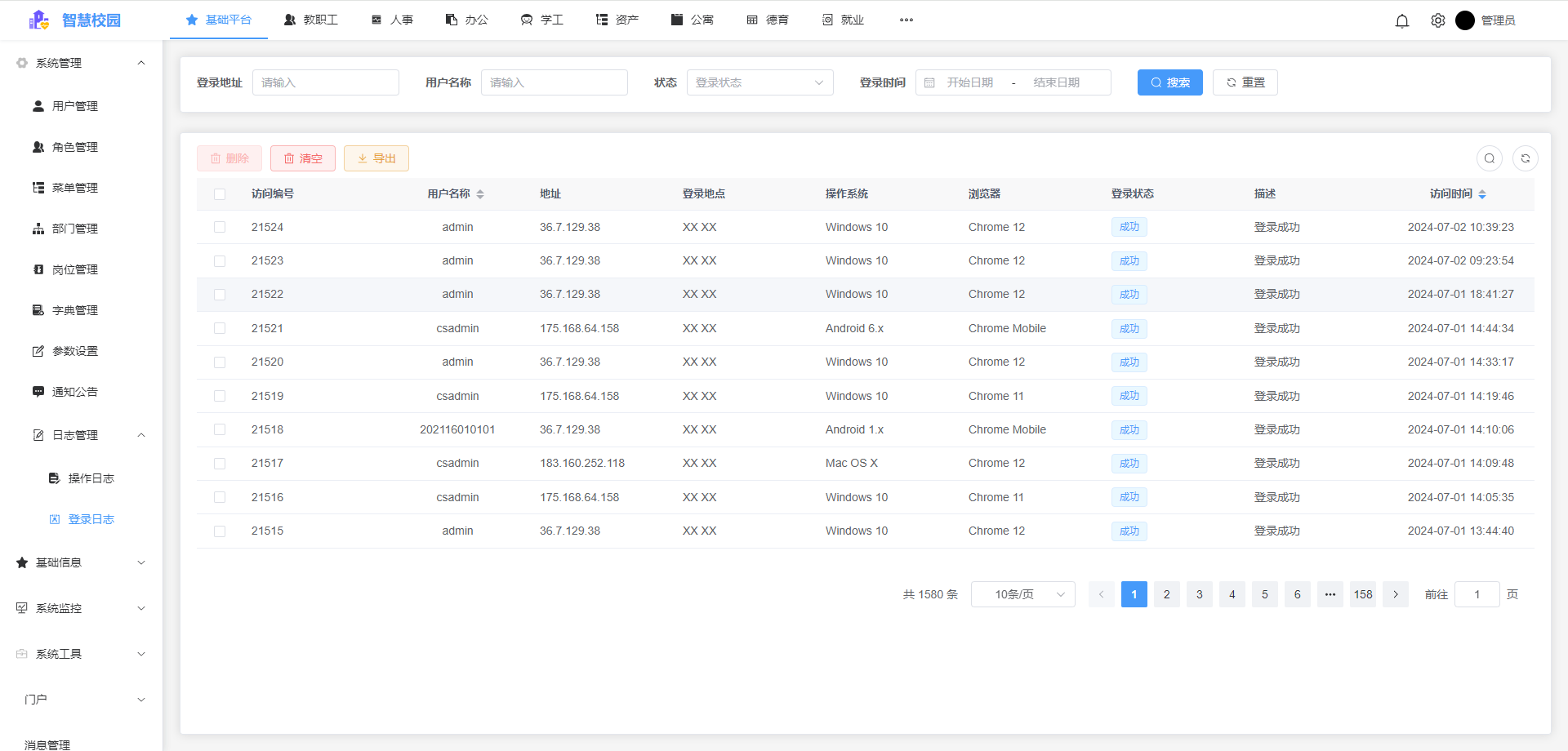Open the 登录状态 dropdown

pos(759,82)
